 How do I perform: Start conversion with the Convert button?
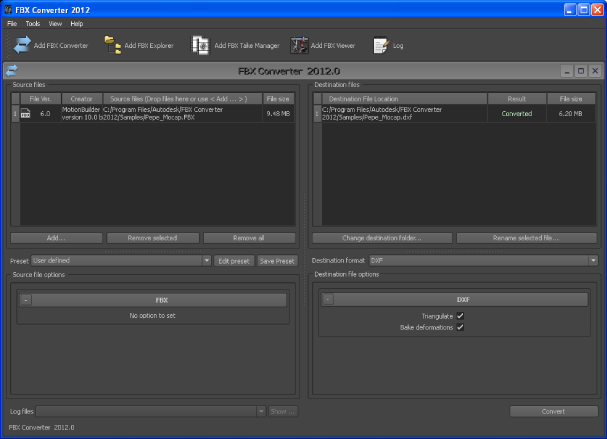pos(554,411)
